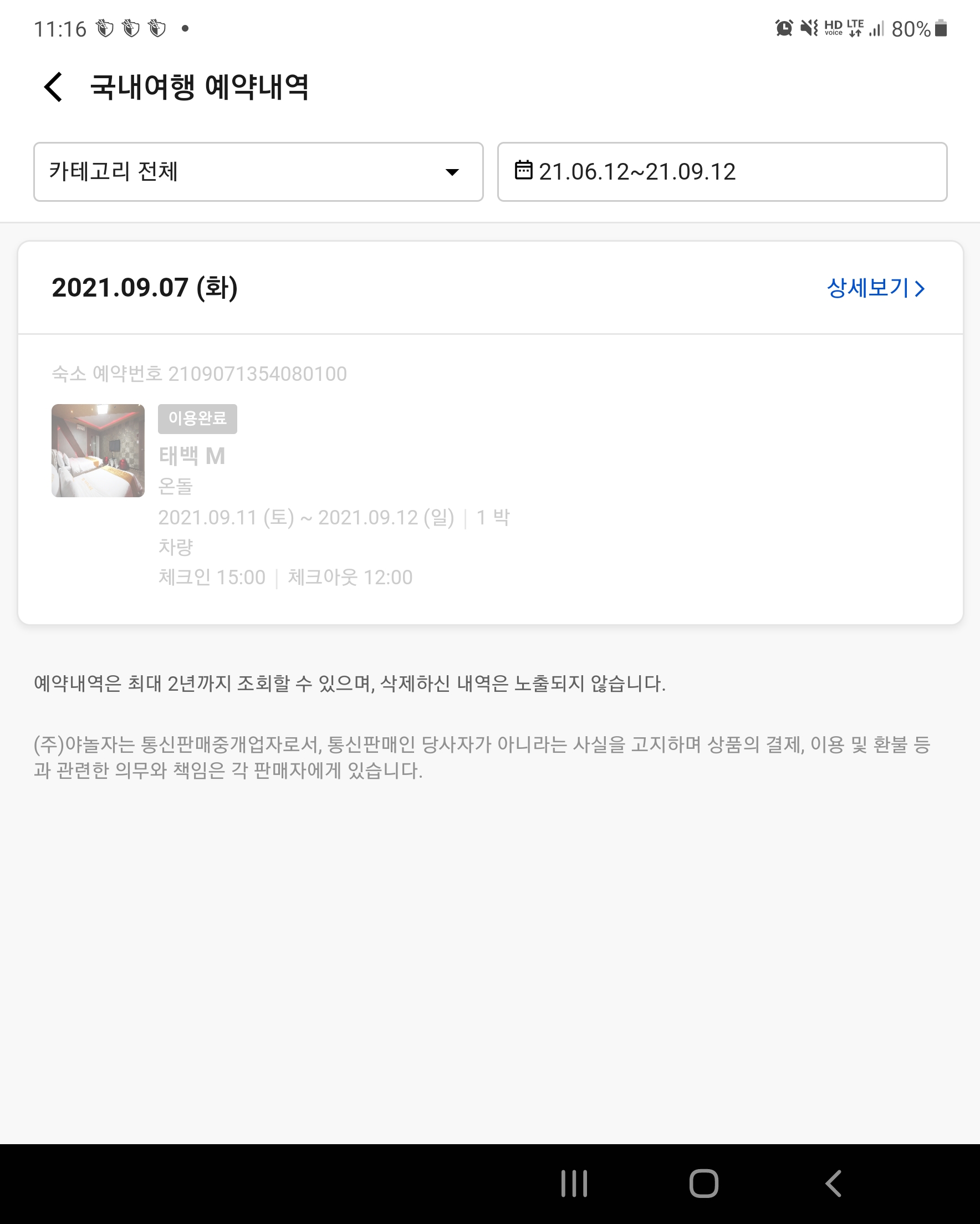980x1224 pixels.
Task: Tap the 태백 M accommodation name
Action: pos(191,456)
